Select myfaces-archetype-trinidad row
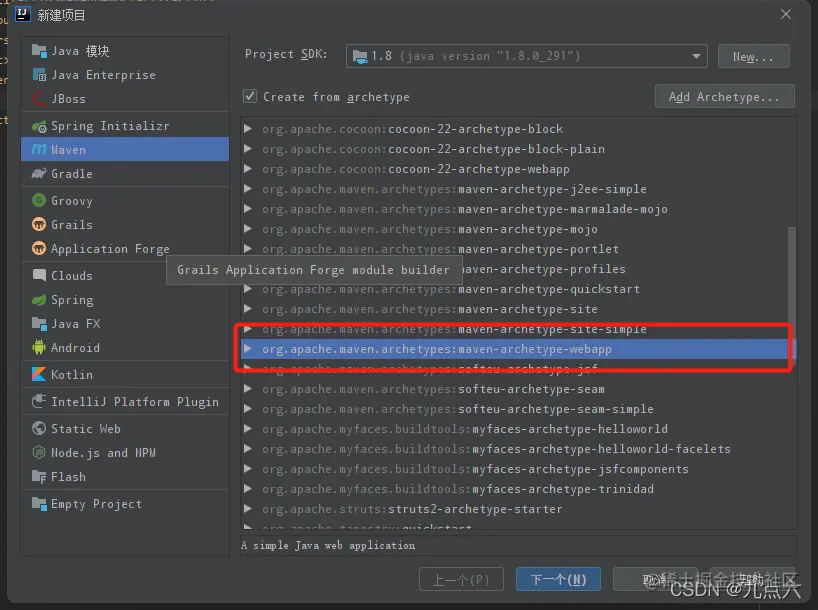Viewport: 818px width, 610px height. tap(514, 489)
